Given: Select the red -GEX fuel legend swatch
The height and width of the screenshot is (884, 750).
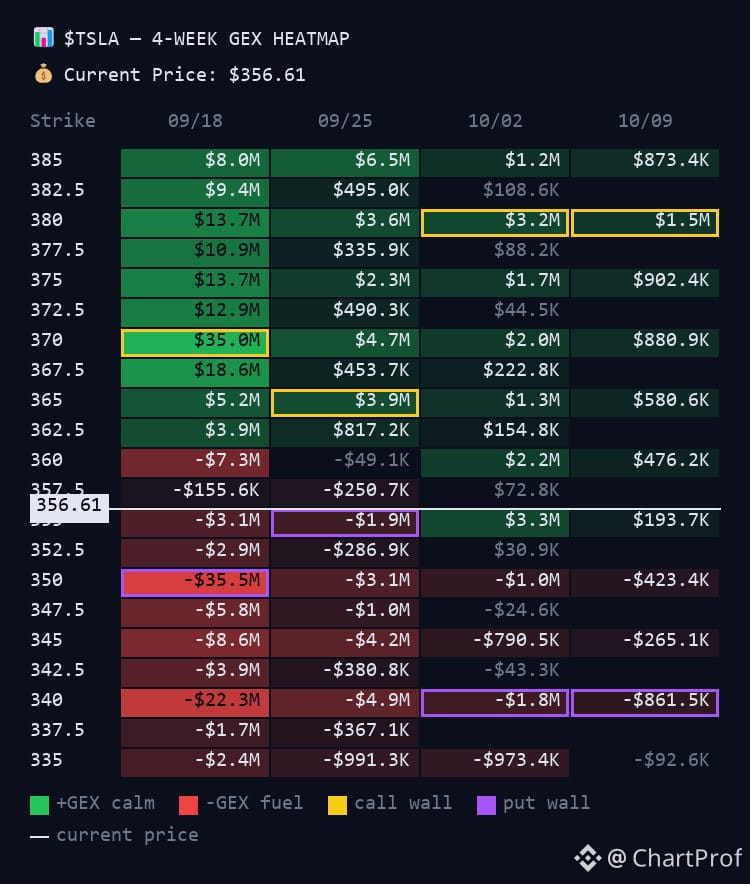Looking at the screenshot, I should pyautogui.click(x=188, y=805).
